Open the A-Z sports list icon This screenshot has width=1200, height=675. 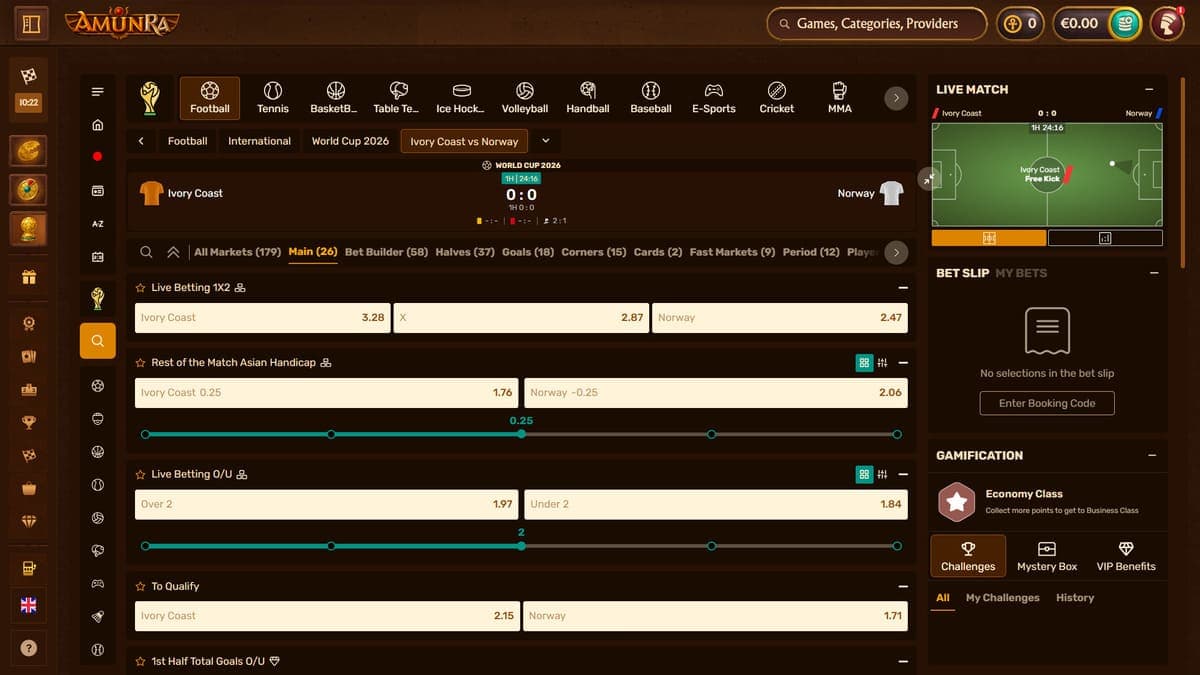click(97, 224)
